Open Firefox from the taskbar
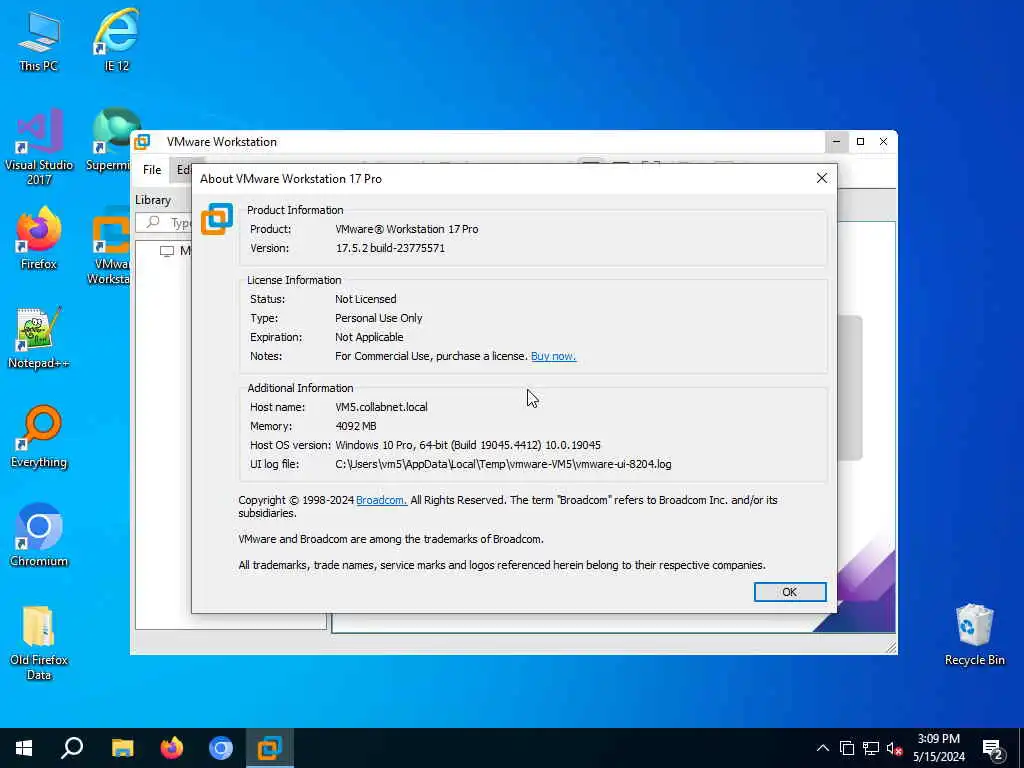Image resolution: width=1024 pixels, height=768 pixels. [x=172, y=748]
